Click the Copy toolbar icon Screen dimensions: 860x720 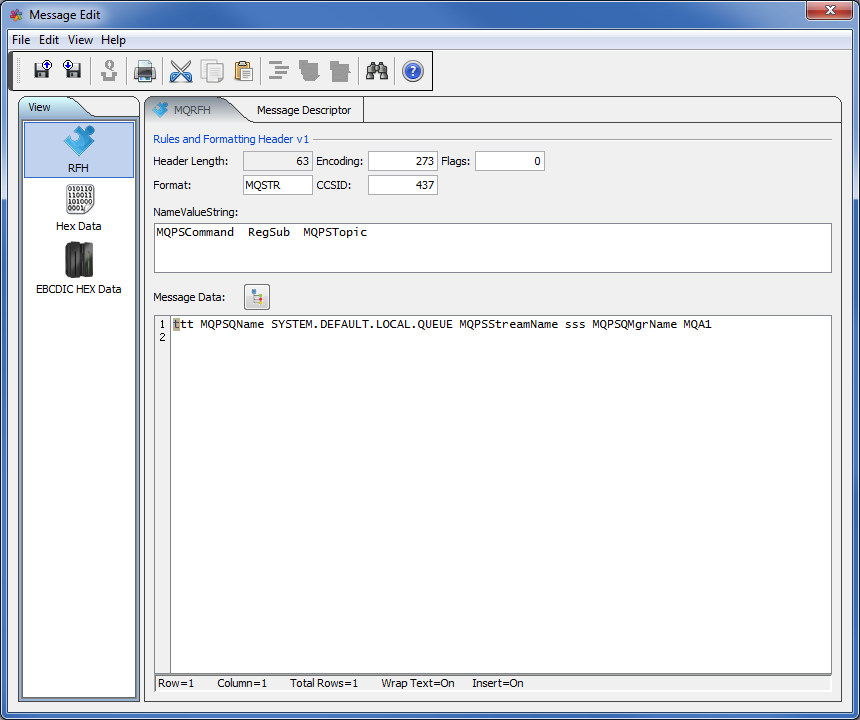pos(212,71)
